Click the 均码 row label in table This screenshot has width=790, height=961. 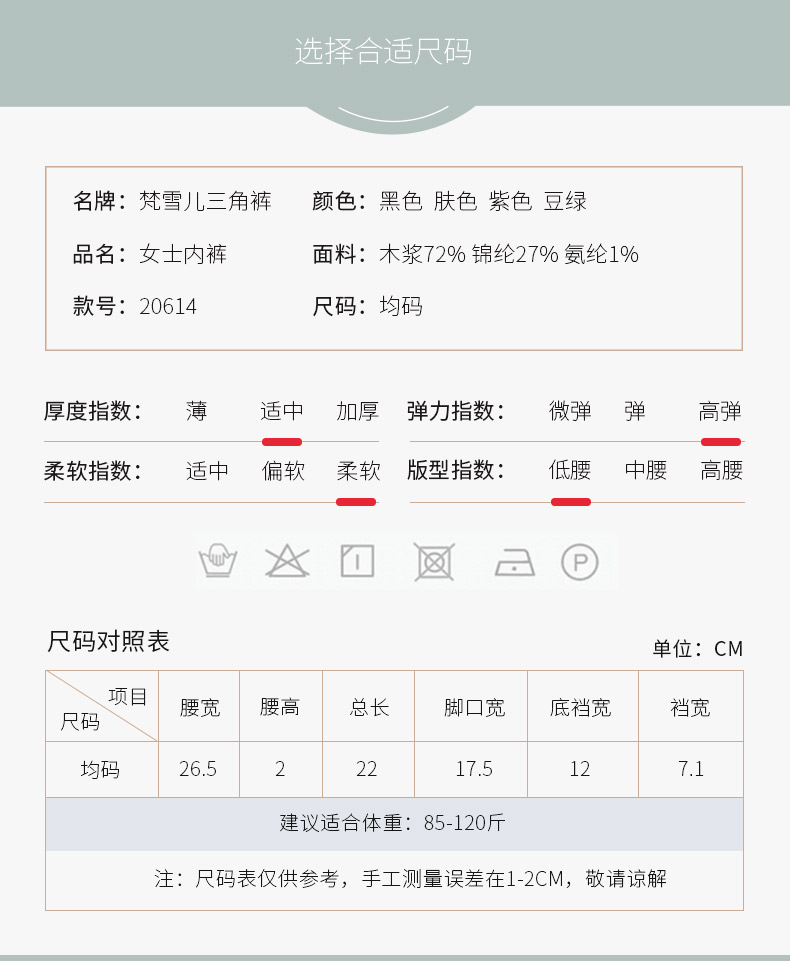click(x=100, y=769)
